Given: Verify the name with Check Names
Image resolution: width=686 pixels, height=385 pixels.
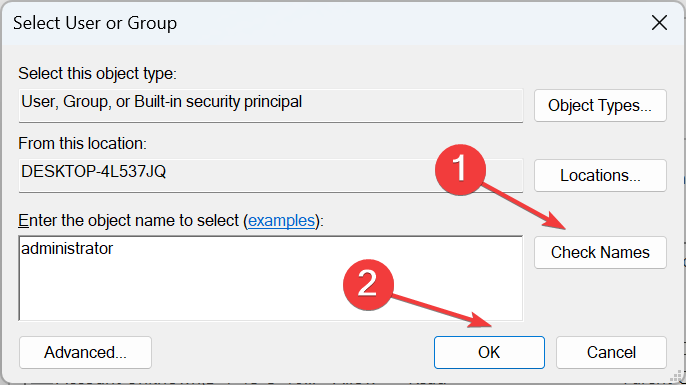Looking at the screenshot, I should click(x=600, y=252).
